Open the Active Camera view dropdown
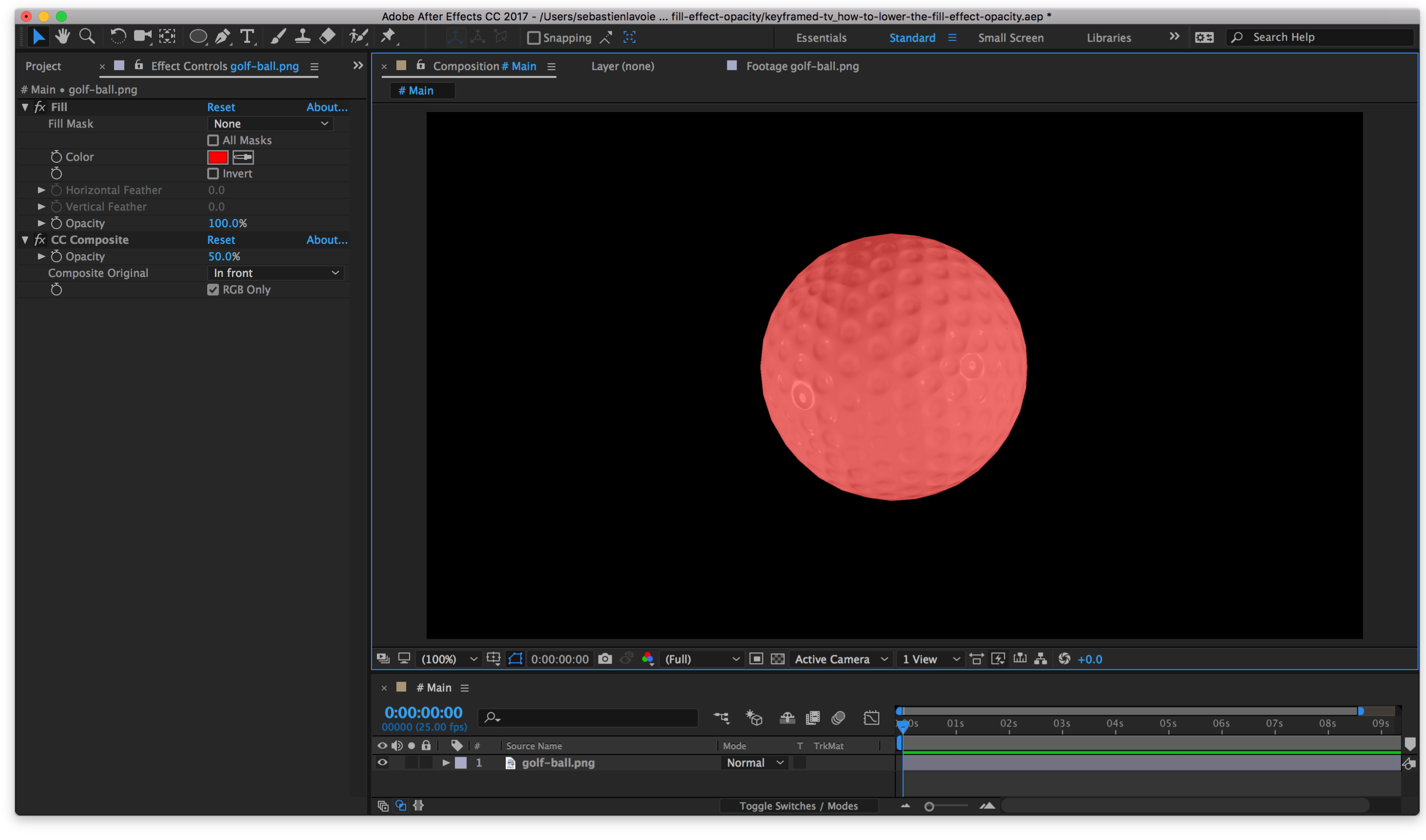Viewport: 1426px width, 840px height. [840, 658]
